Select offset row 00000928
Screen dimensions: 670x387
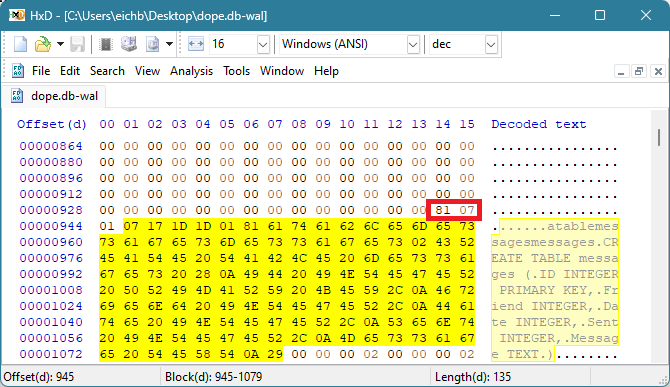[x=51, y=210]
